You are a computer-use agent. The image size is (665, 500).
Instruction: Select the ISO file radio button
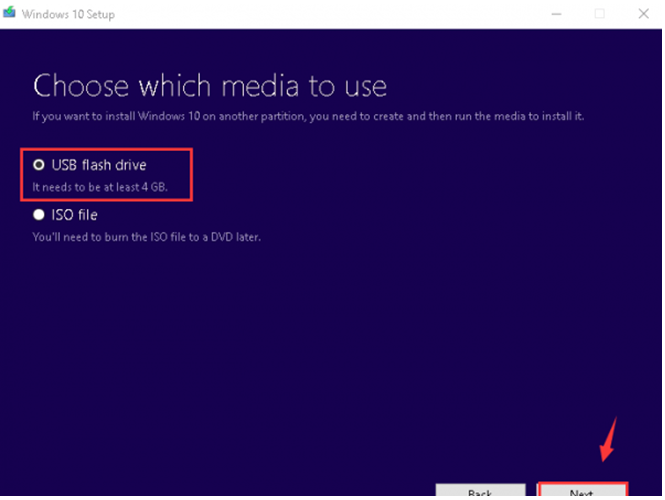click(39, 215)
